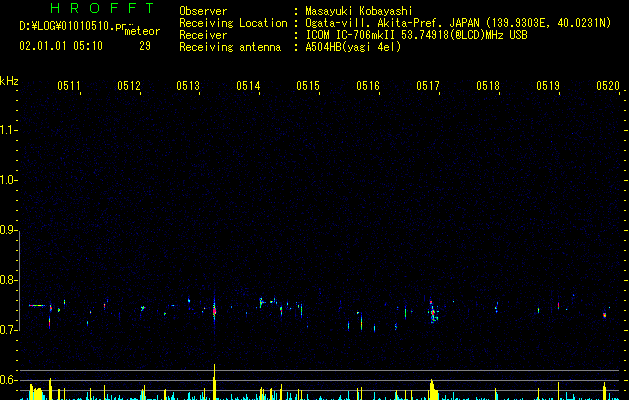The height and width of the screenshot is (400, 629).
Task: Click time marker 0513
Action: (x=188, y=86)
